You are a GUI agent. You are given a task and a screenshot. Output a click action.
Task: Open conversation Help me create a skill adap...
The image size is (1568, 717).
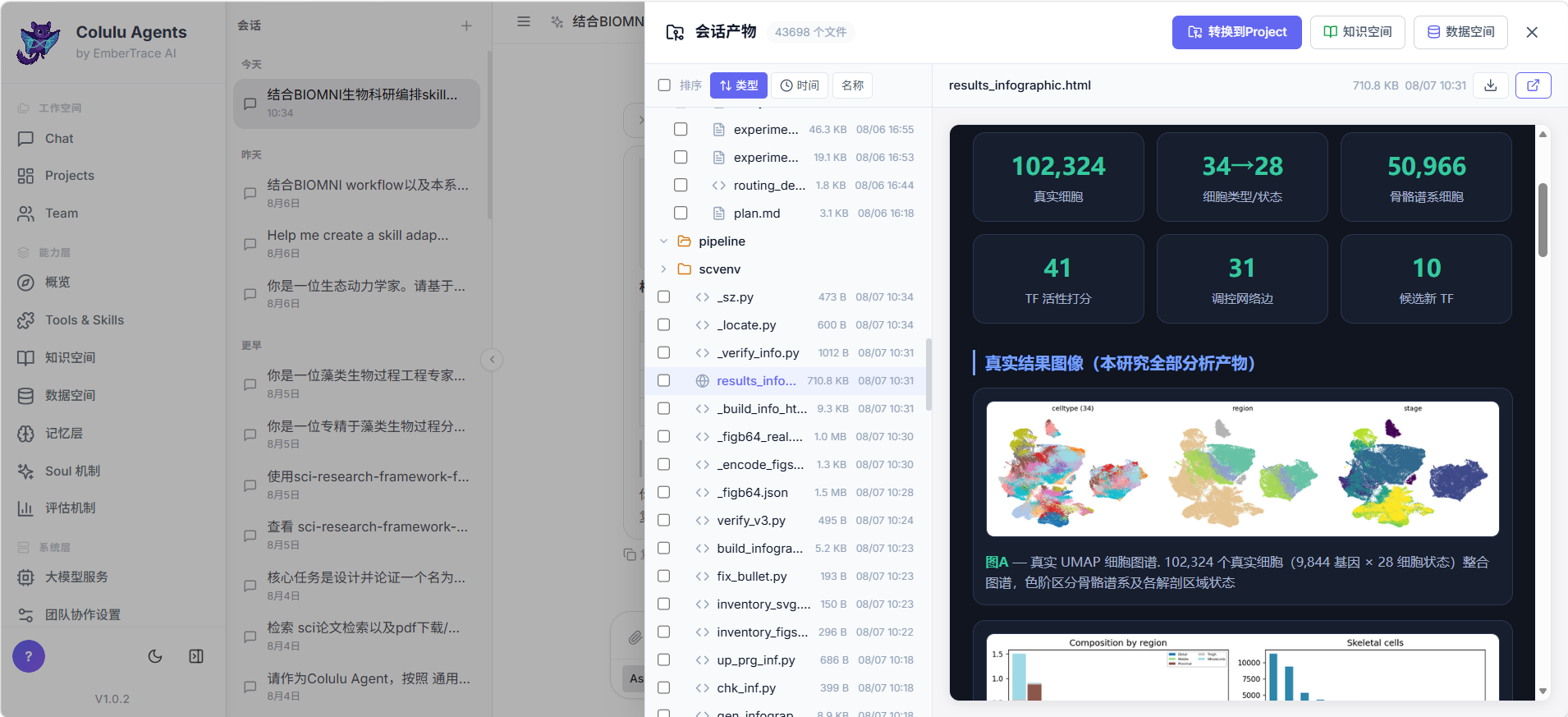[x=357, y=244]
